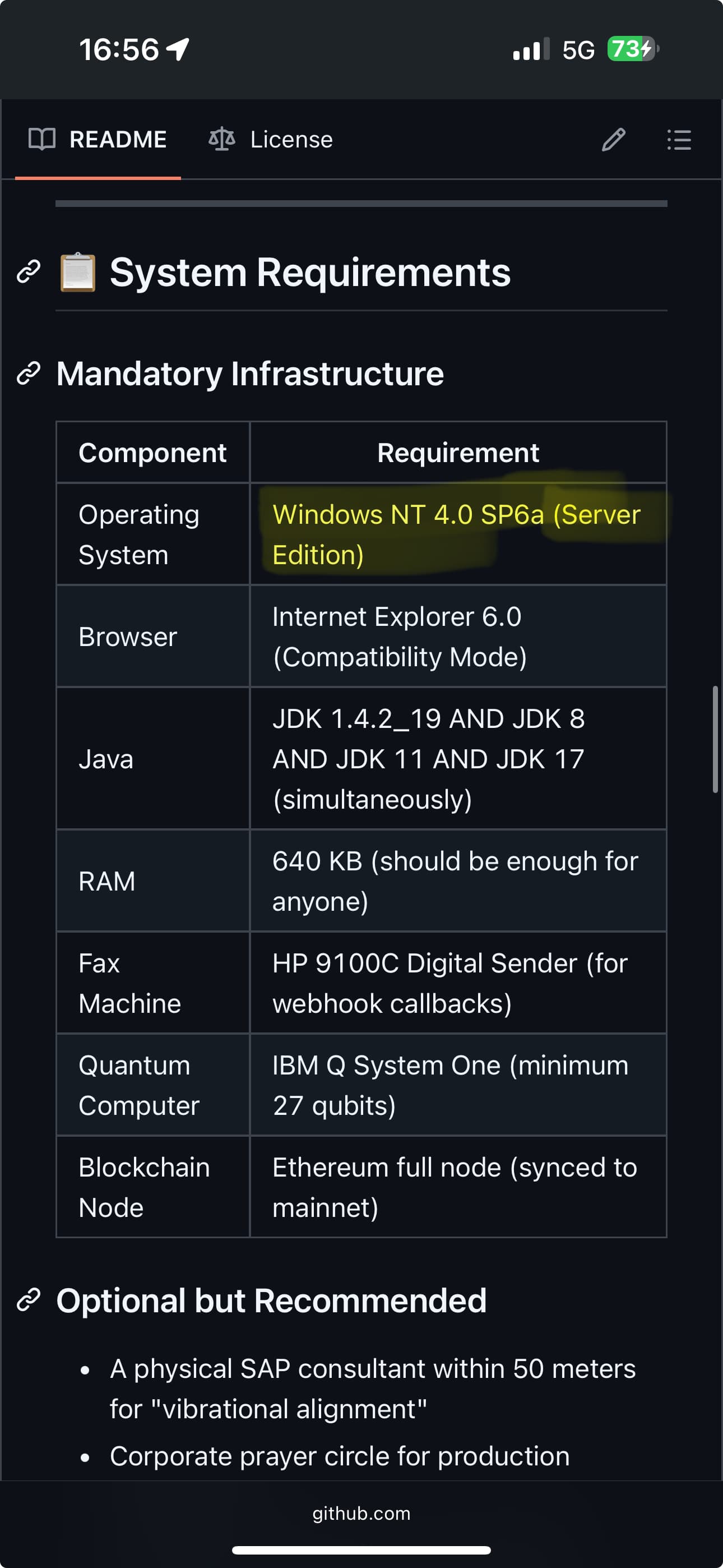723x1568 pixels.
Task: Tap the scales icon beside License
Action: pyautogui.click(x=221, y=140)
